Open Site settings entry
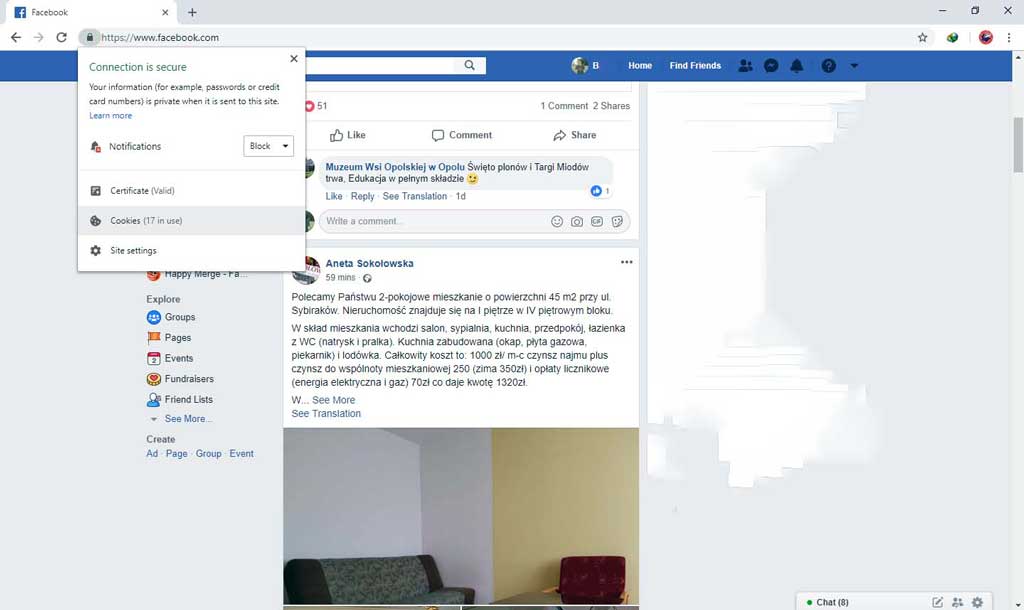Screen dimensions: 1024x610 (x=191, y=251)
